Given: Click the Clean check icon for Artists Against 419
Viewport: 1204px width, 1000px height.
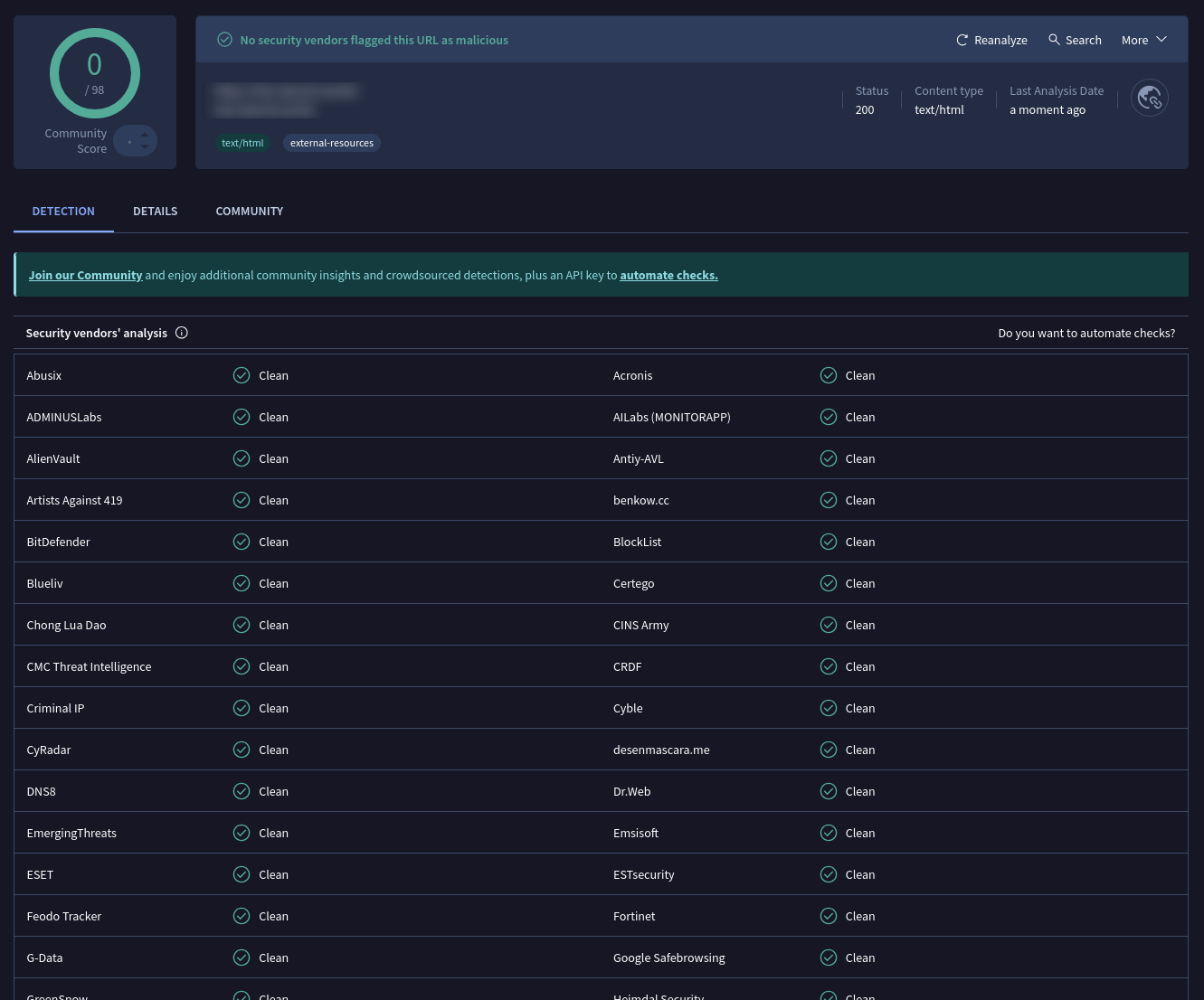Looking at the screenshot, I should 242,500.
